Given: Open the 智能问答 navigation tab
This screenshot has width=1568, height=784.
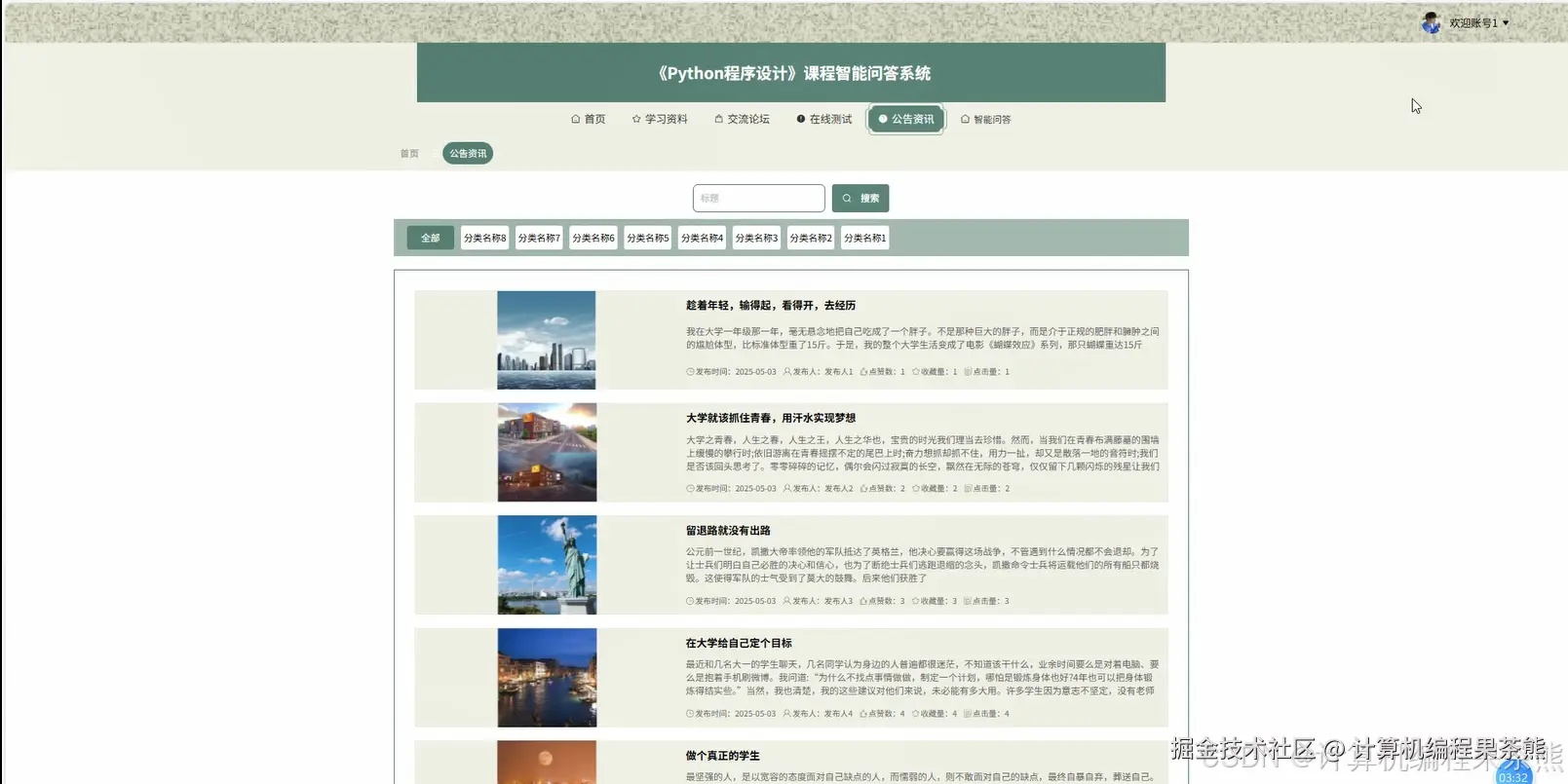Looking at the screenshot, I should pyautogui.click(x=986, y=119).
